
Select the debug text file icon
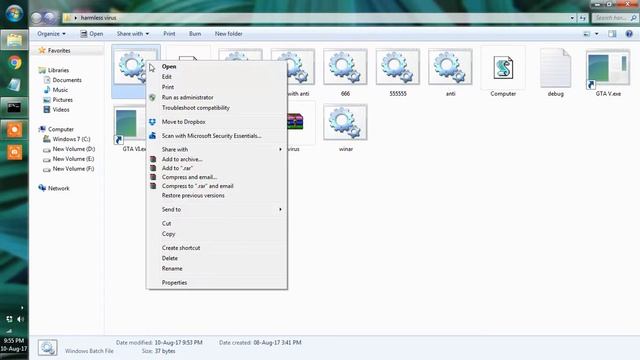[555, 68]
